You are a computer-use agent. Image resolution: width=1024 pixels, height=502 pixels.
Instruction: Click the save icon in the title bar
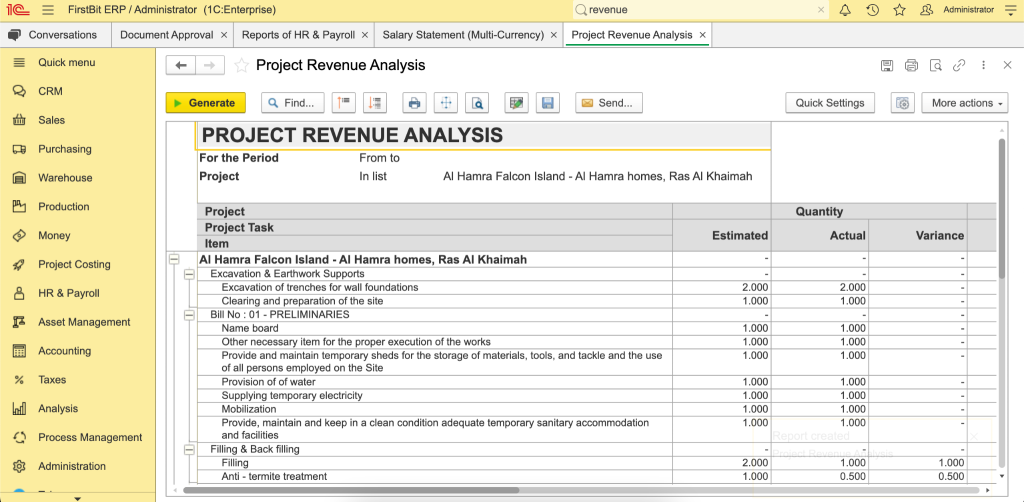(x=887, y=65)
